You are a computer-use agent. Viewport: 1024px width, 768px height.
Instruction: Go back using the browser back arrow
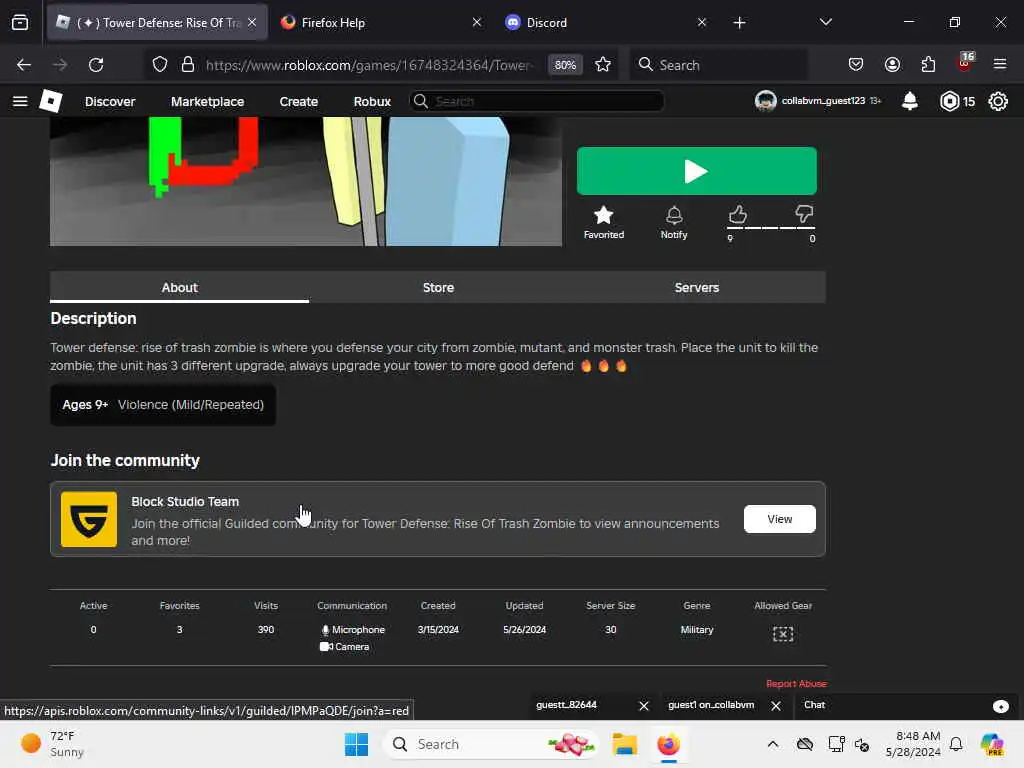pyautogui.click(x=24, y=65)
